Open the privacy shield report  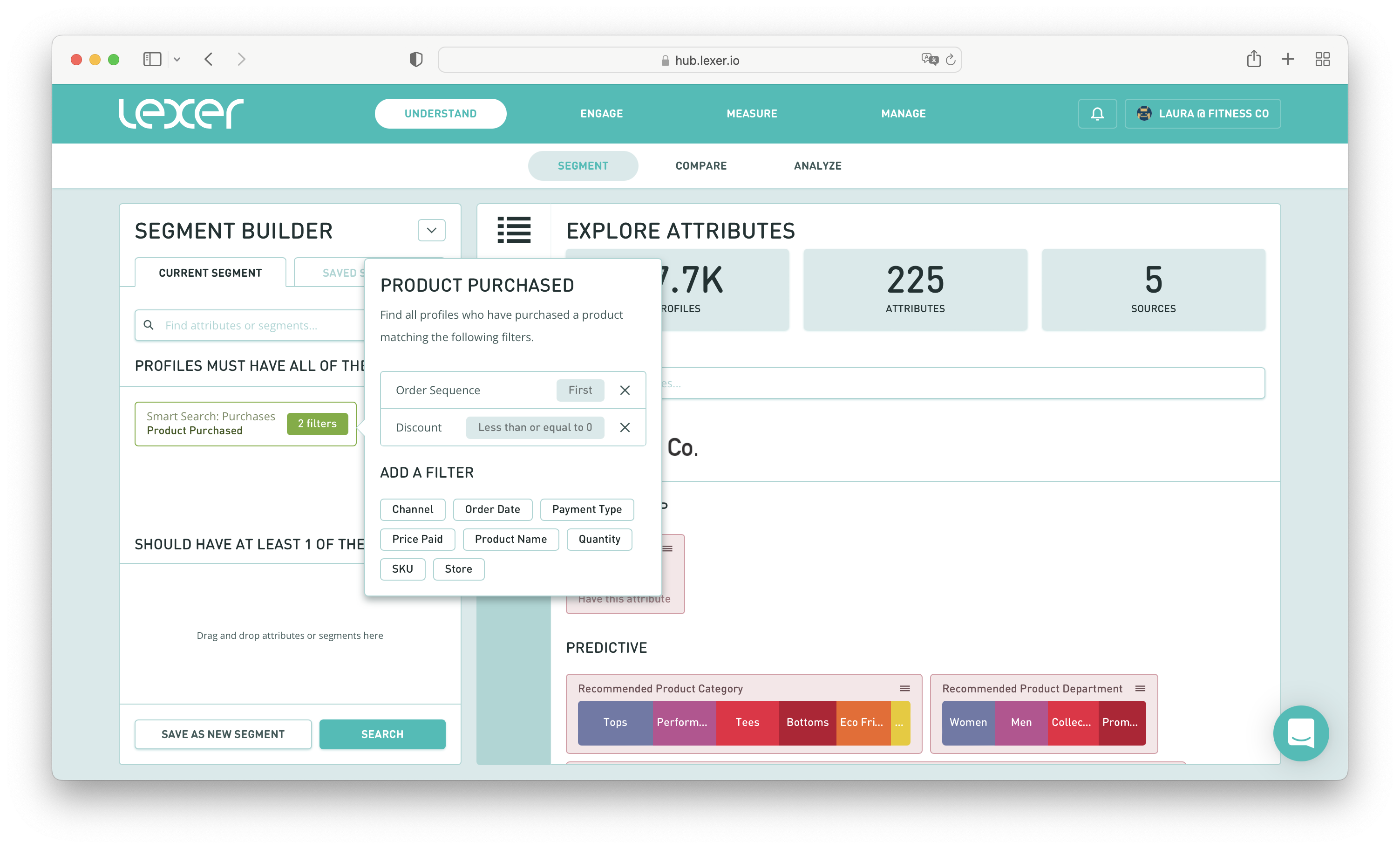click(416, 59)
